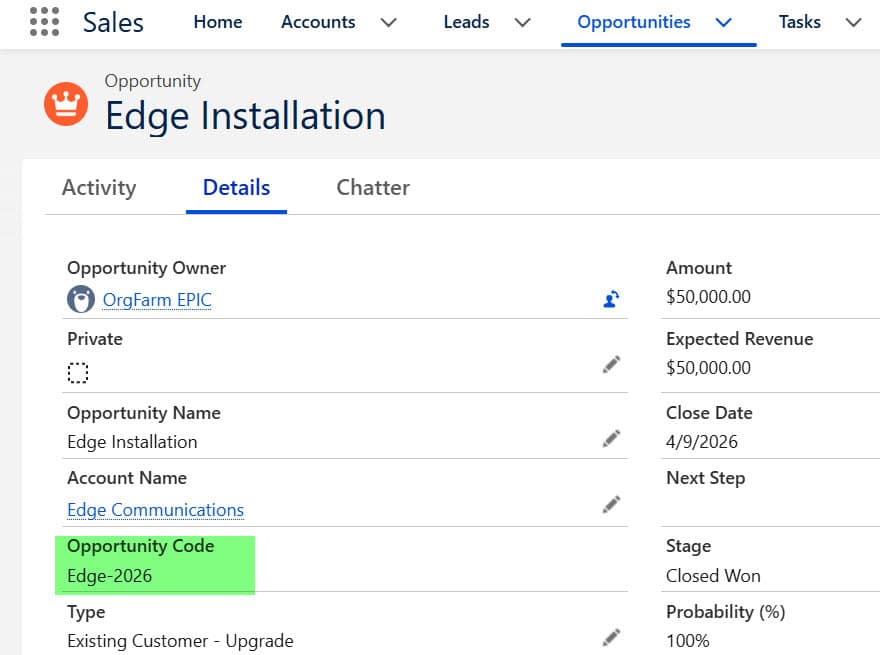This screenshot has width=880, height=655.
Task: Toggle the Private checkbox
Action: 78,373
